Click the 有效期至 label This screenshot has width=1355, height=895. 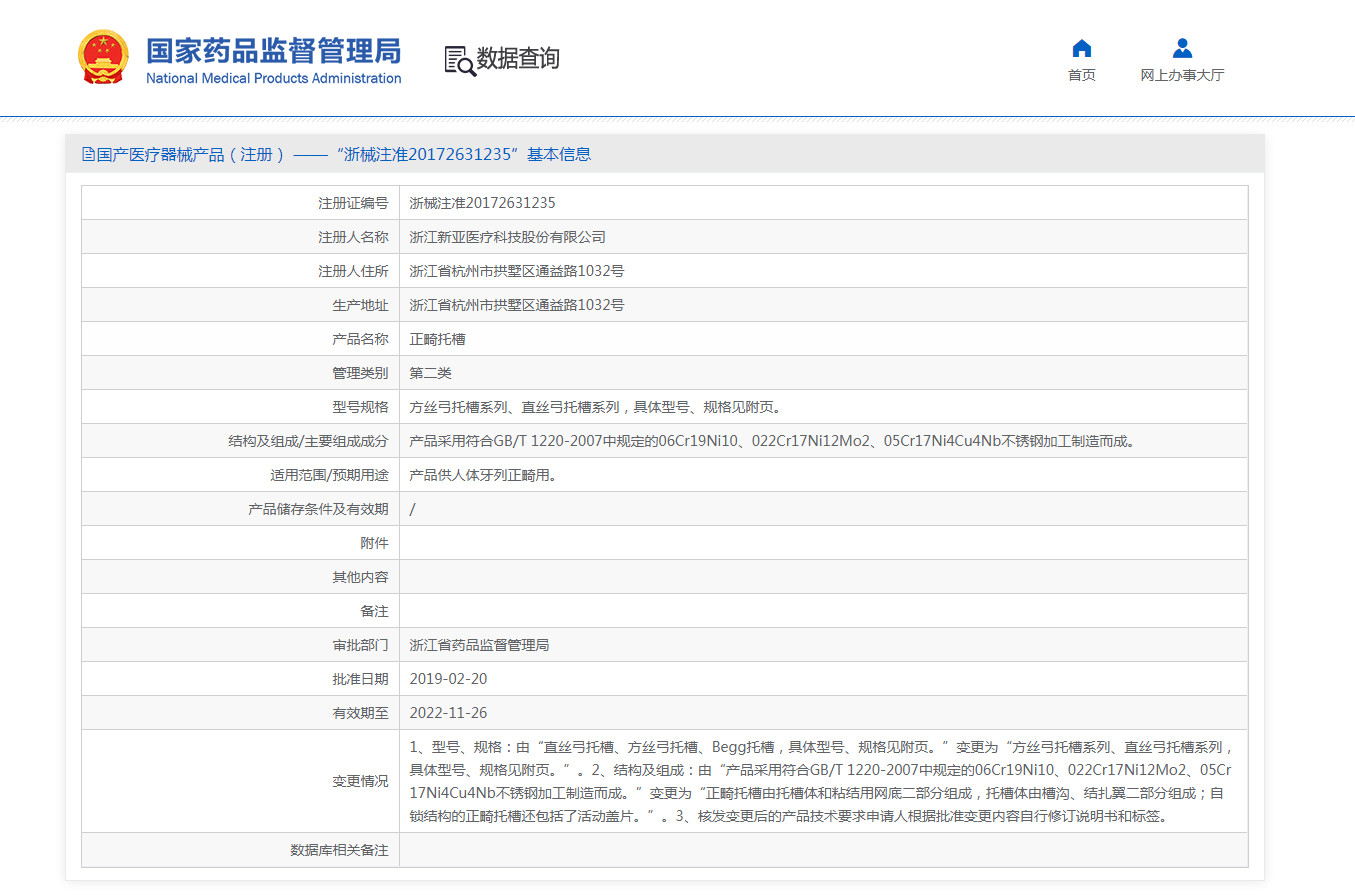tap(360, 713)
